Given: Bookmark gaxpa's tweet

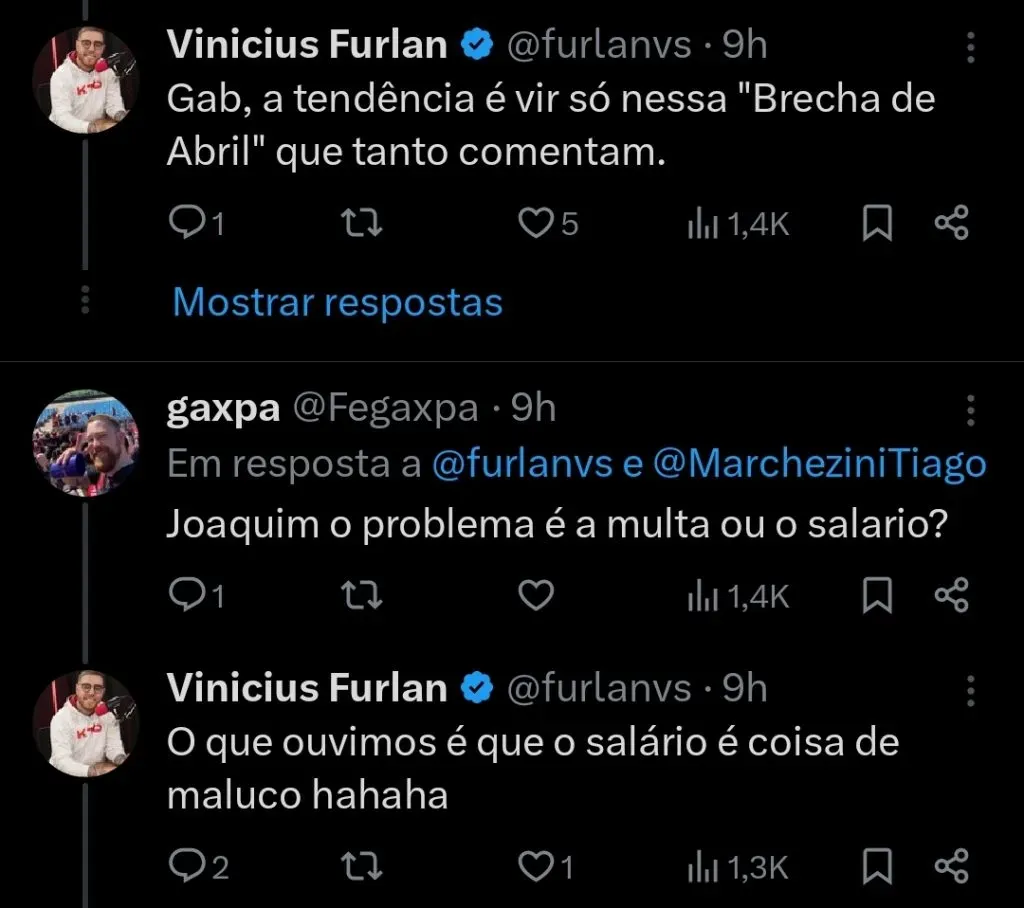Looking at the screenshot, I should coord(877,596).
